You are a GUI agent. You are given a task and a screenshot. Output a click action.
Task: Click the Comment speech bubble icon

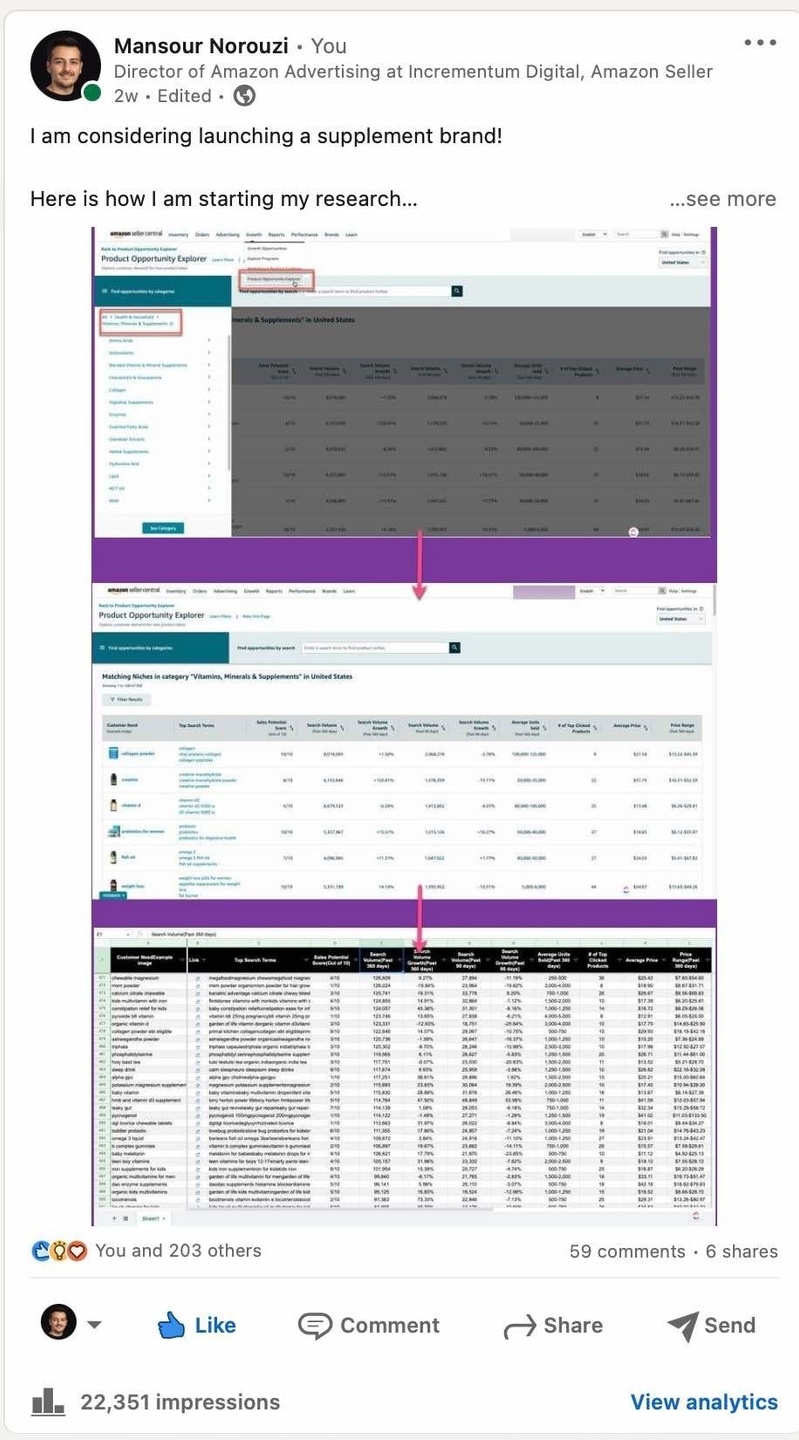315,1326
